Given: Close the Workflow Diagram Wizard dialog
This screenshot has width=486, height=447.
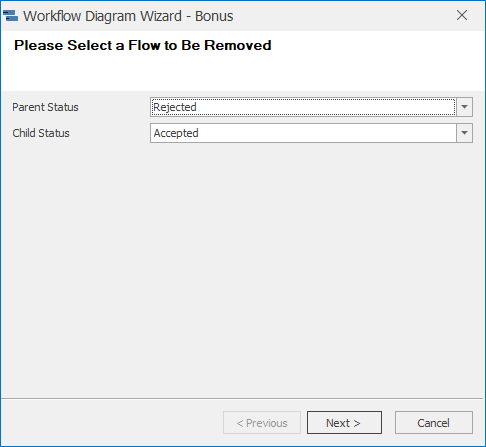Looking at the screenshot, I should pyautogui.click(x=462, y=15).
